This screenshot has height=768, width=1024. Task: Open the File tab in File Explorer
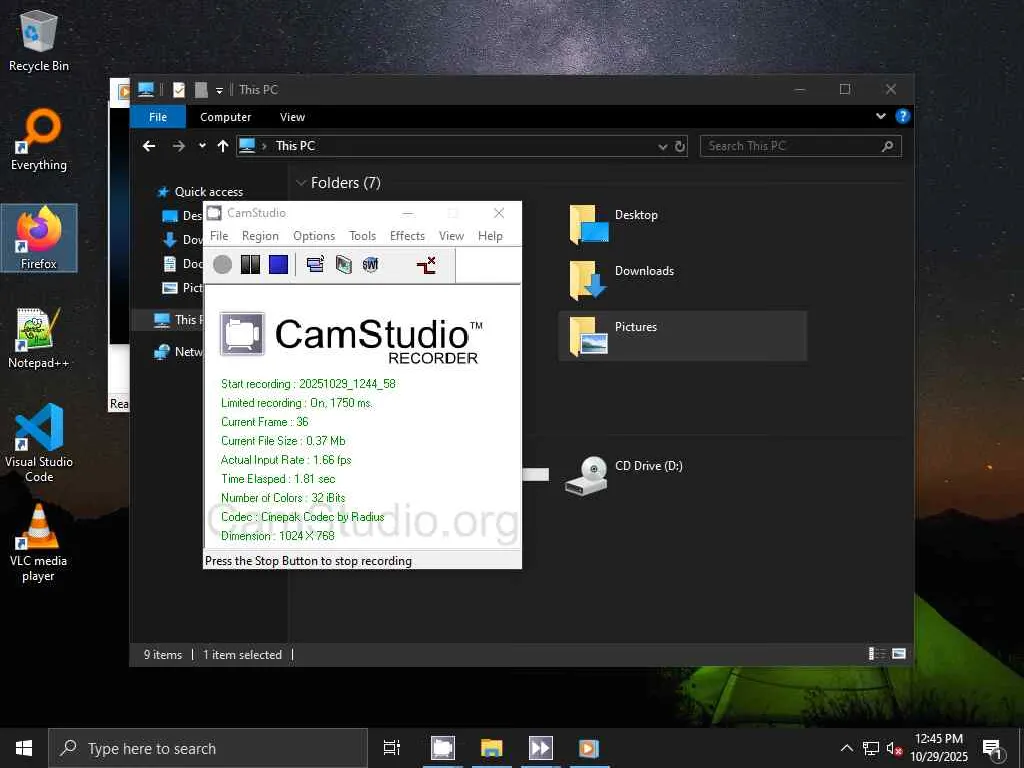[158, 117]
